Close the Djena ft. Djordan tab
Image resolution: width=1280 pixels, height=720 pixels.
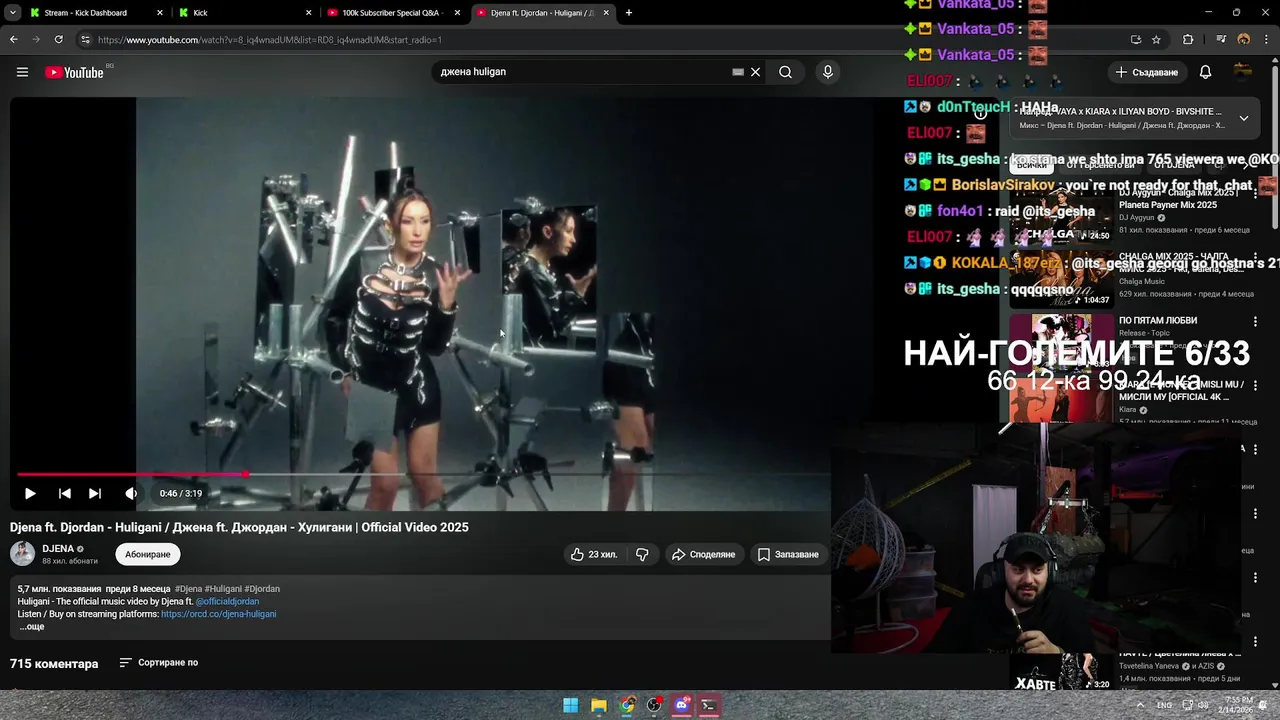pos(606,13)
